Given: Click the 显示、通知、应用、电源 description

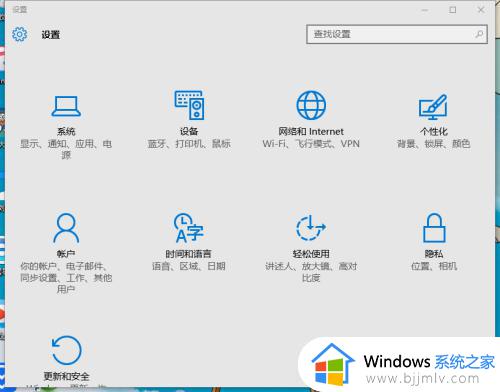Looking at the screenshot, I should 66,149.
